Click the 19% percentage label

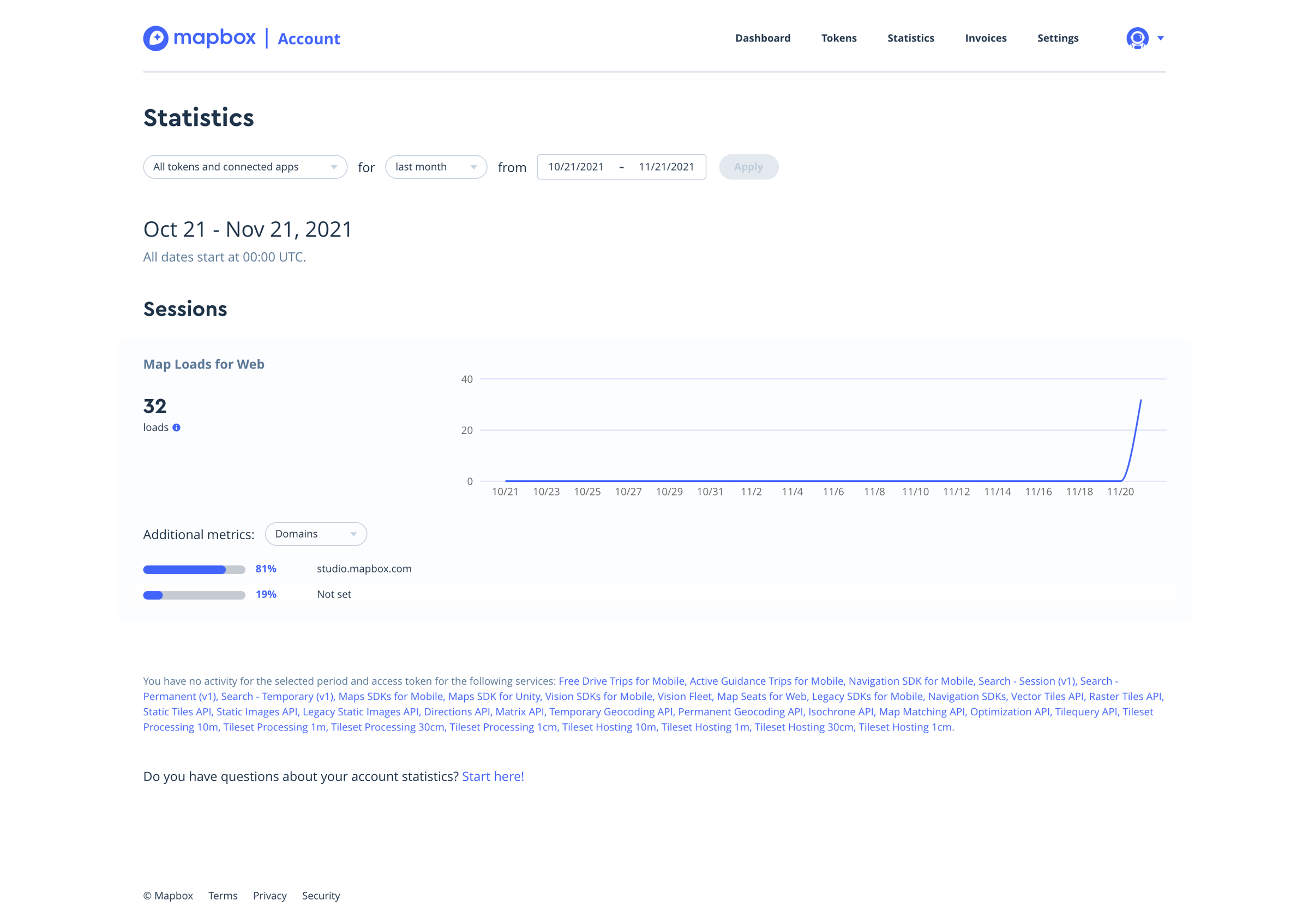(x=266, y=594)
